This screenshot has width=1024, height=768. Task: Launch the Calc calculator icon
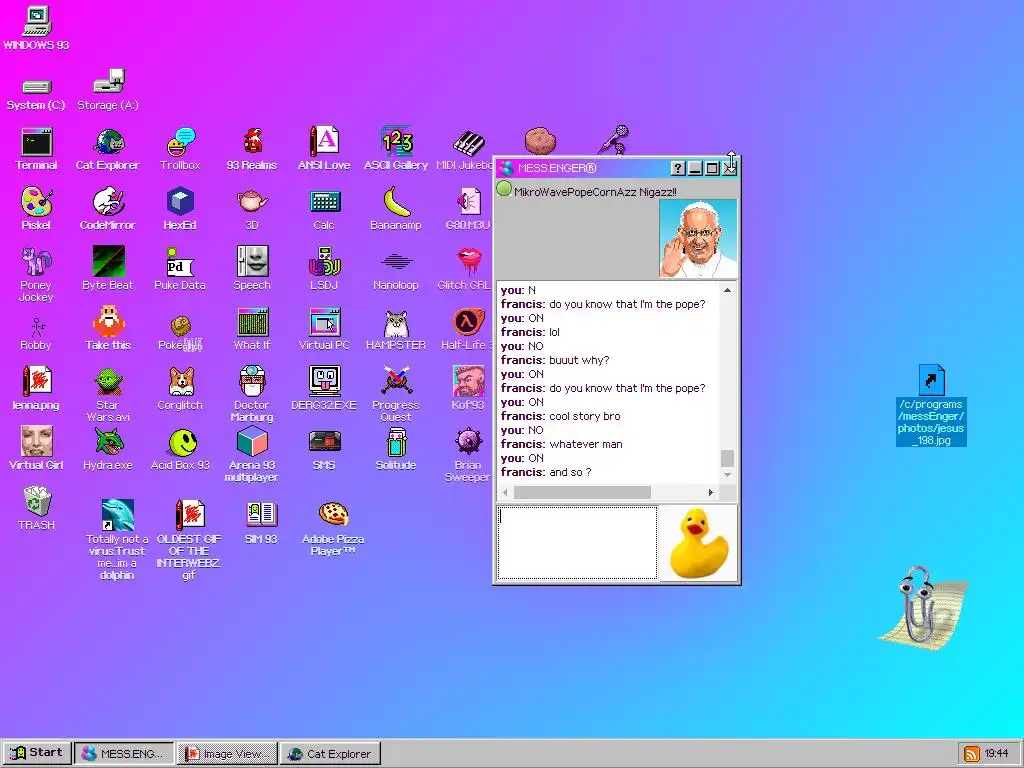pyautogui.click(x=324, y=202)
